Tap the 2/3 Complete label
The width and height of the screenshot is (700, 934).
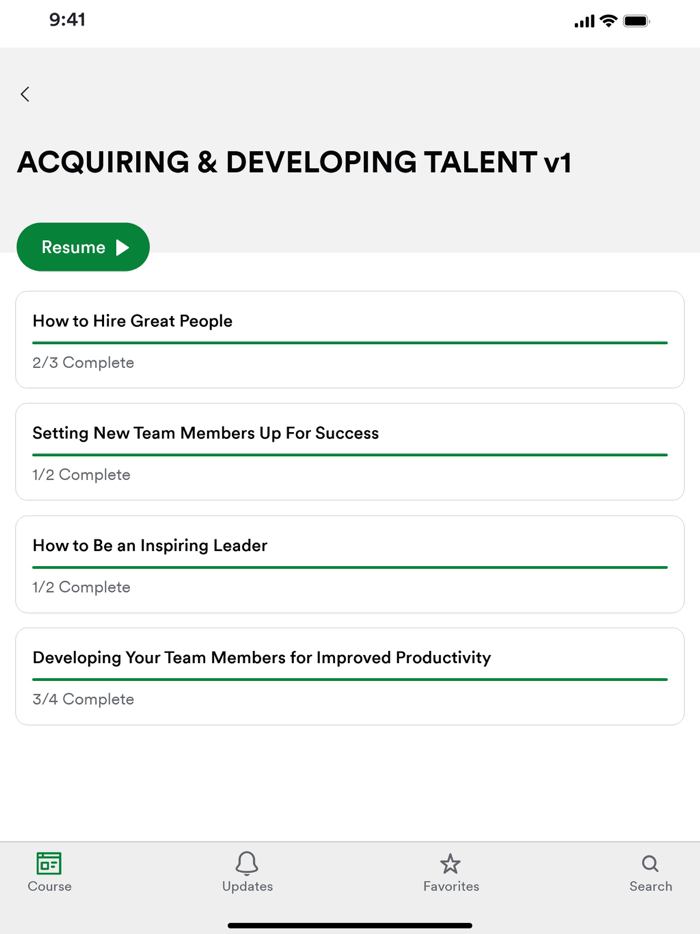[x=81, y=362]
